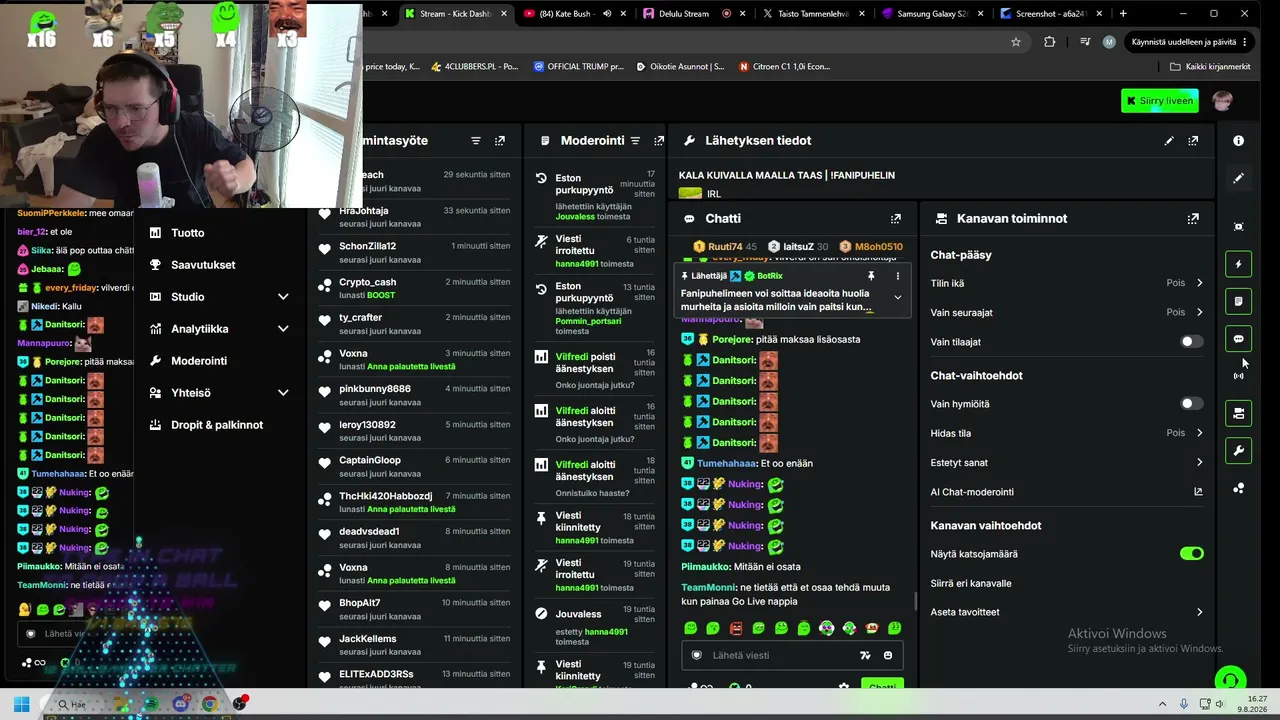Click the Vilfredi poisti äänestyksen moderation entry
Image resolution: width=1280 pixels, height=720 pixels.
(597, 369)
